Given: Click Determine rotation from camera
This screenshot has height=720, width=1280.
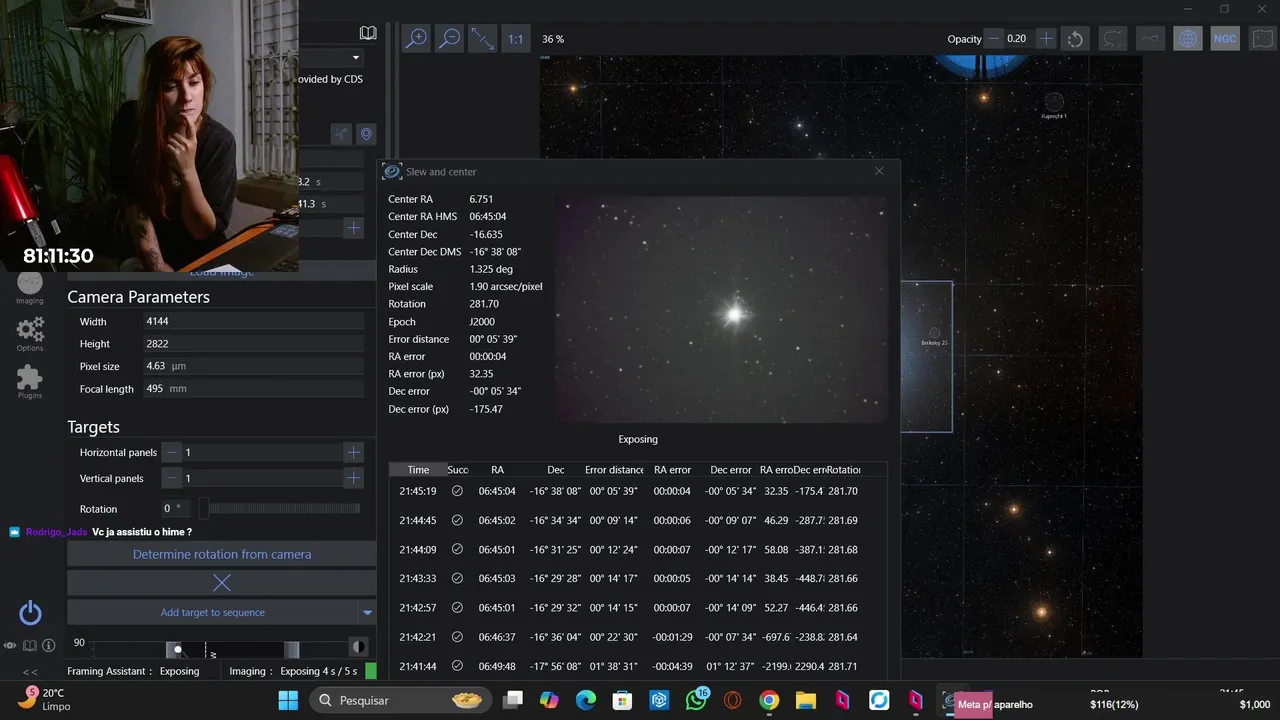Looking at the screenshot, I should [221, 554].
